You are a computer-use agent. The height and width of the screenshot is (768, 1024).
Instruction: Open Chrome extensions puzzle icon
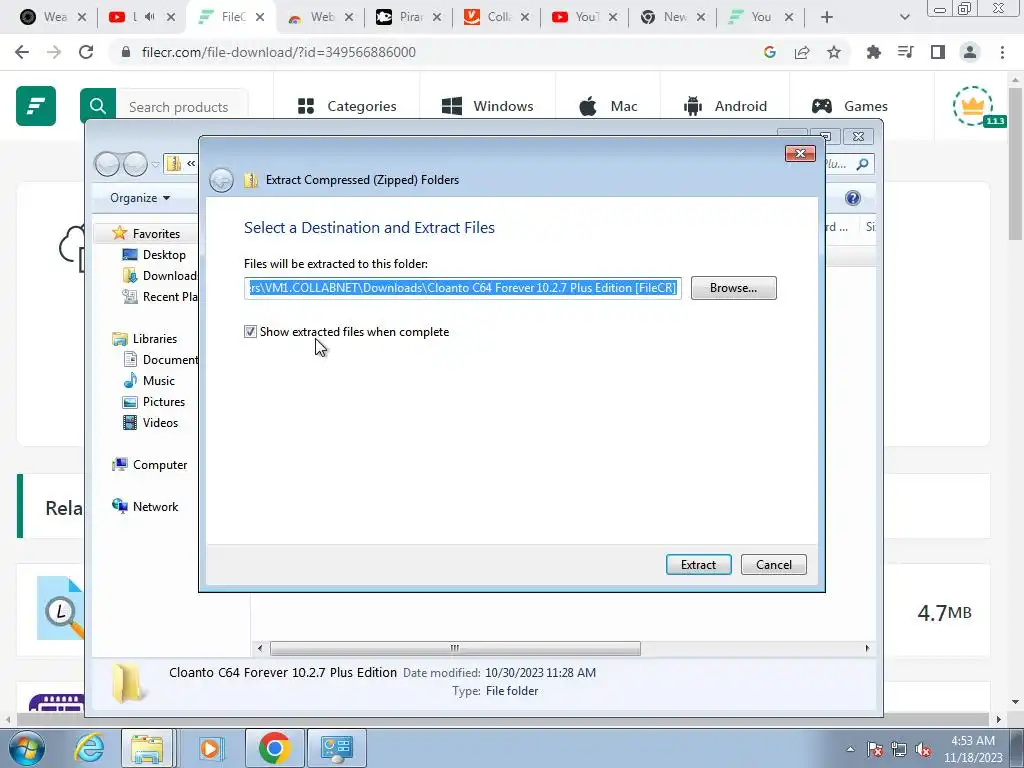click(x=874, y=52)
